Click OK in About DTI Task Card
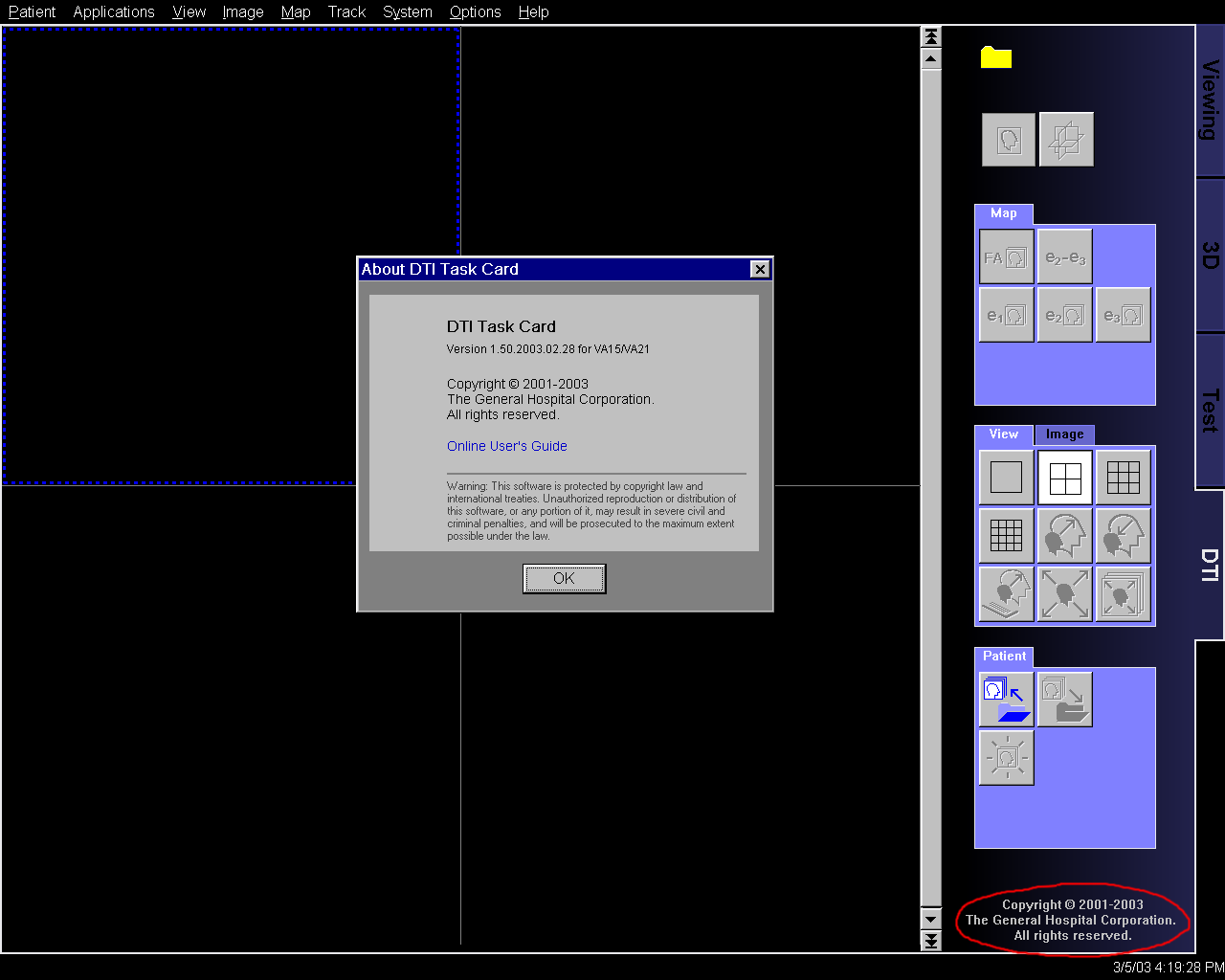 tap(564, 578)
